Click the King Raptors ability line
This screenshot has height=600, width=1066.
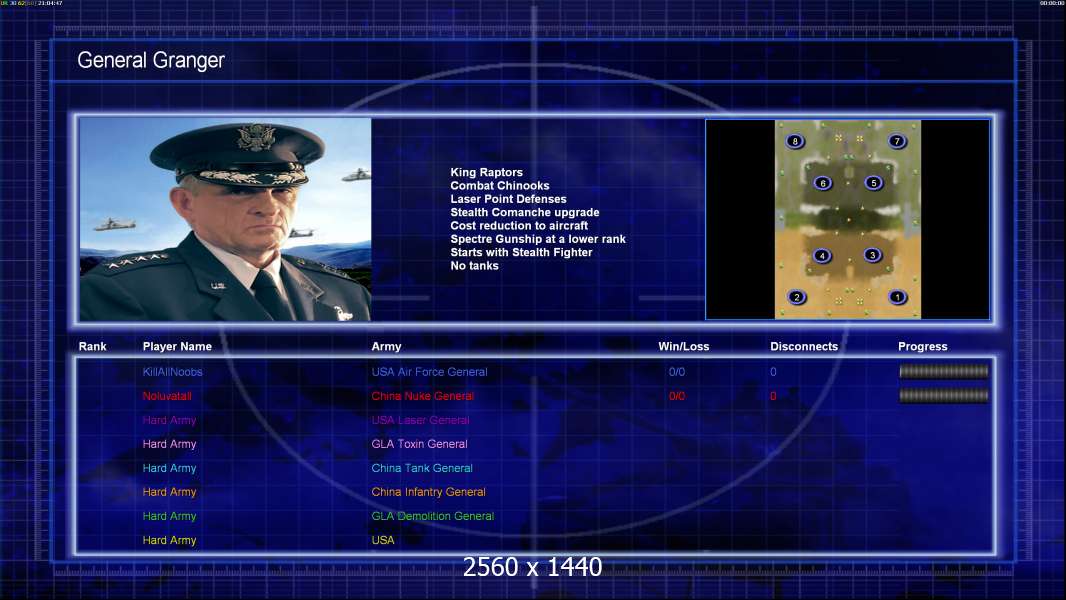click(486, 173)
